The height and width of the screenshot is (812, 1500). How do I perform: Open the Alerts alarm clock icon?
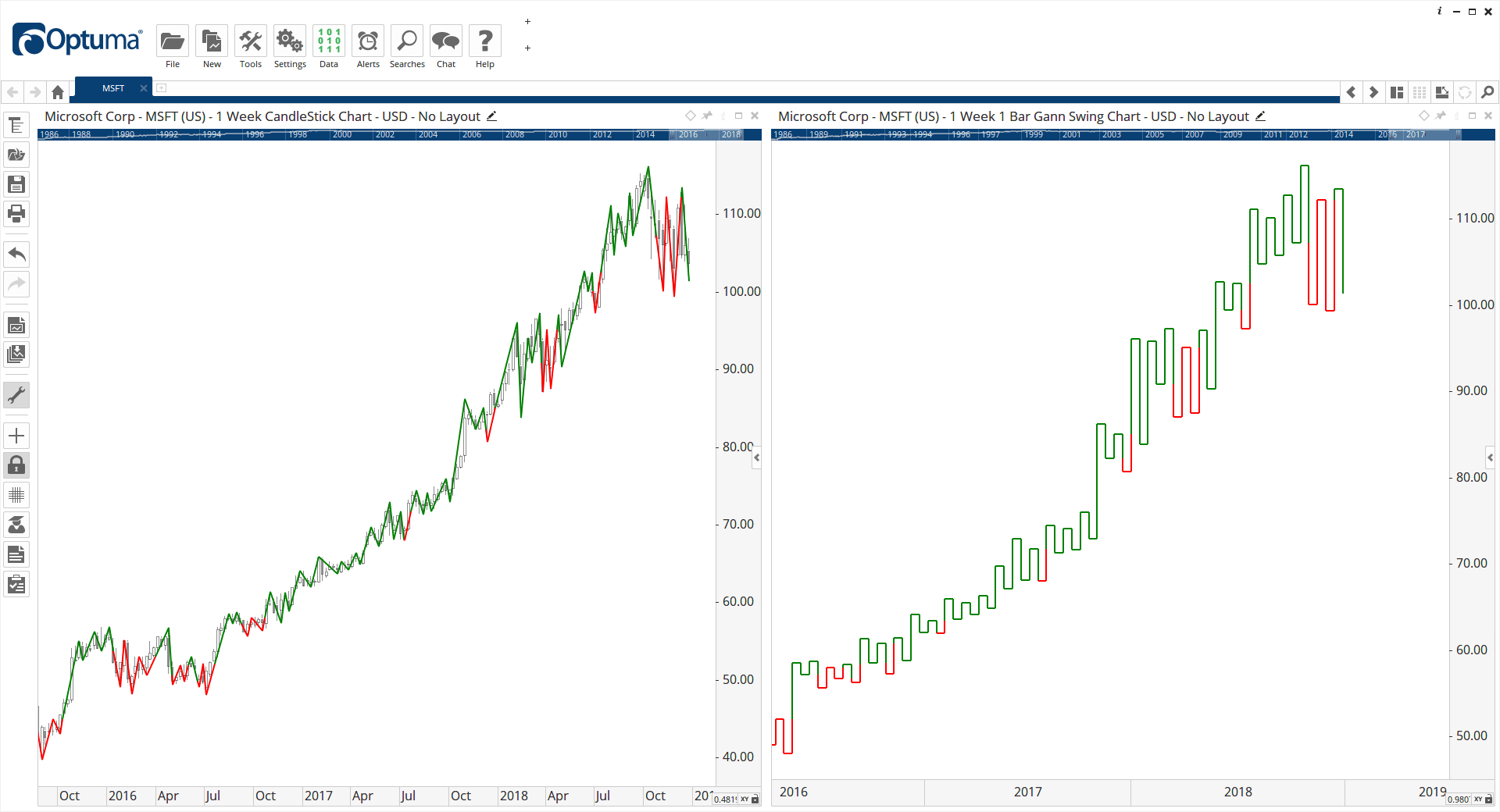(x=368, y=41)
